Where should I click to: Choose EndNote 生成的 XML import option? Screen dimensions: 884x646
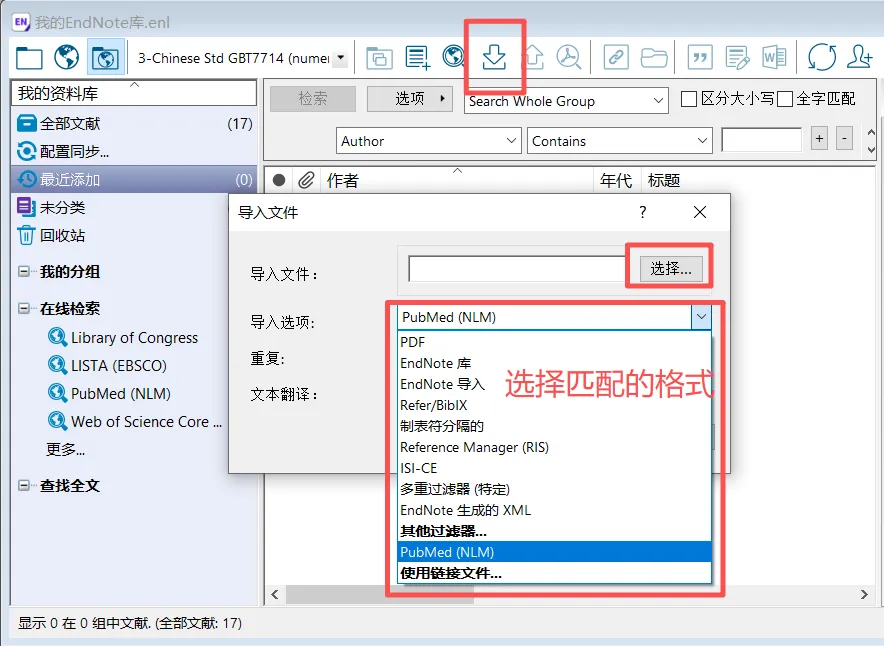coord(554,510)
